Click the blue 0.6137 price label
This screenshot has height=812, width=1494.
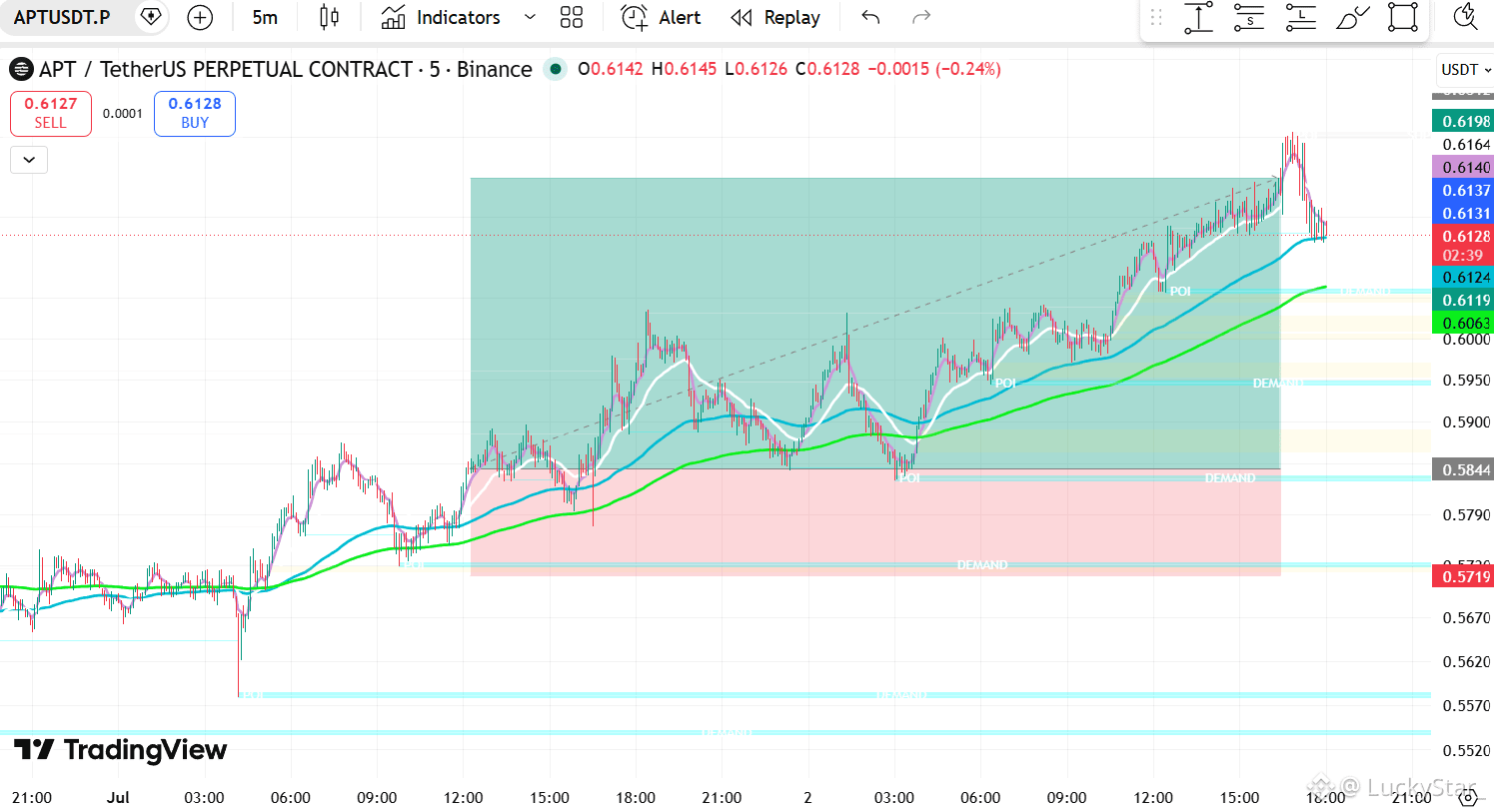coord(1463,191)
